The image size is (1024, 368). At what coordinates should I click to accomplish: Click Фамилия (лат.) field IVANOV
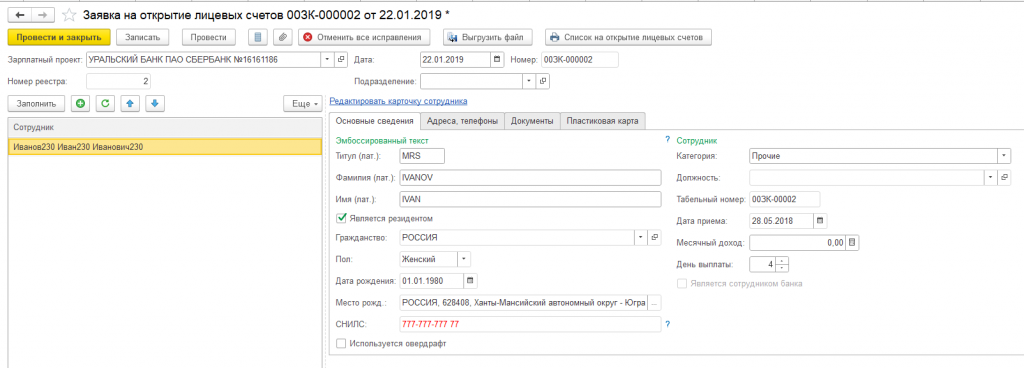point(530,177)
